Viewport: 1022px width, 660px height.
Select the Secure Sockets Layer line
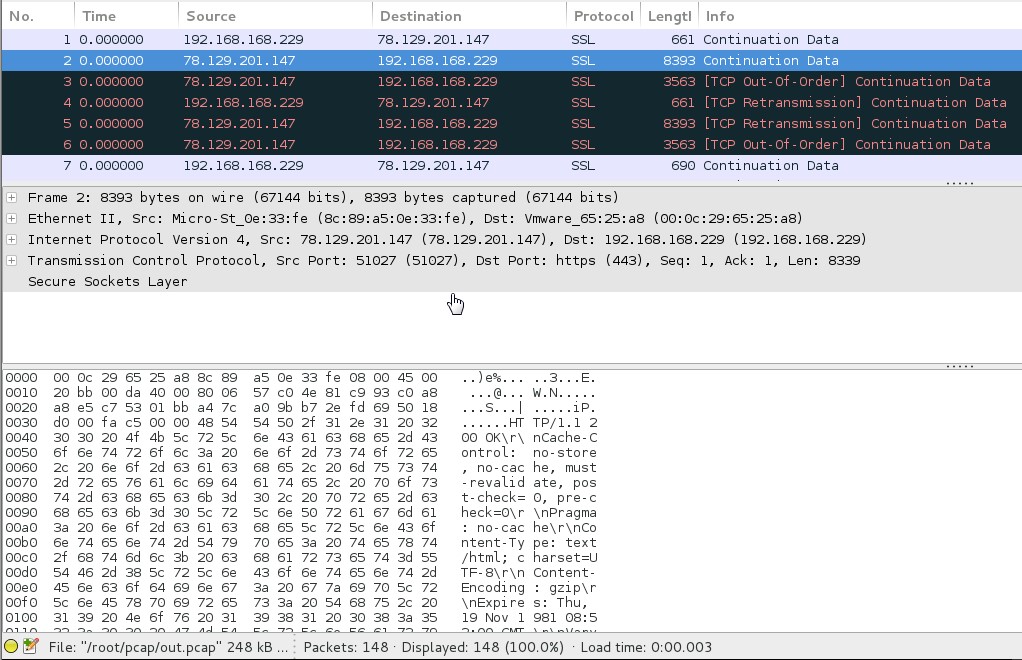[512, 281]
